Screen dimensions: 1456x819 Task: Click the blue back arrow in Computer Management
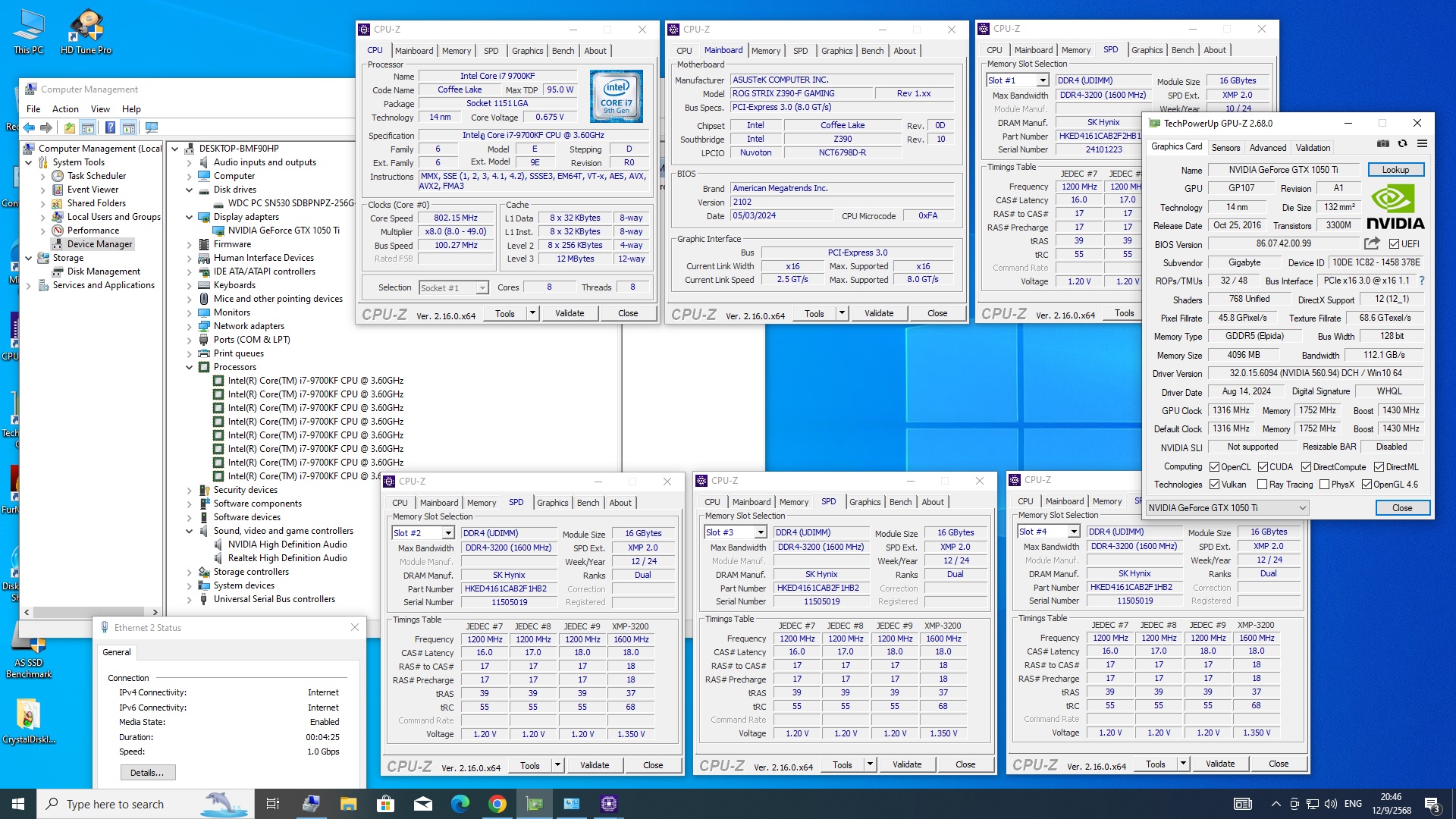pos(29,127)
